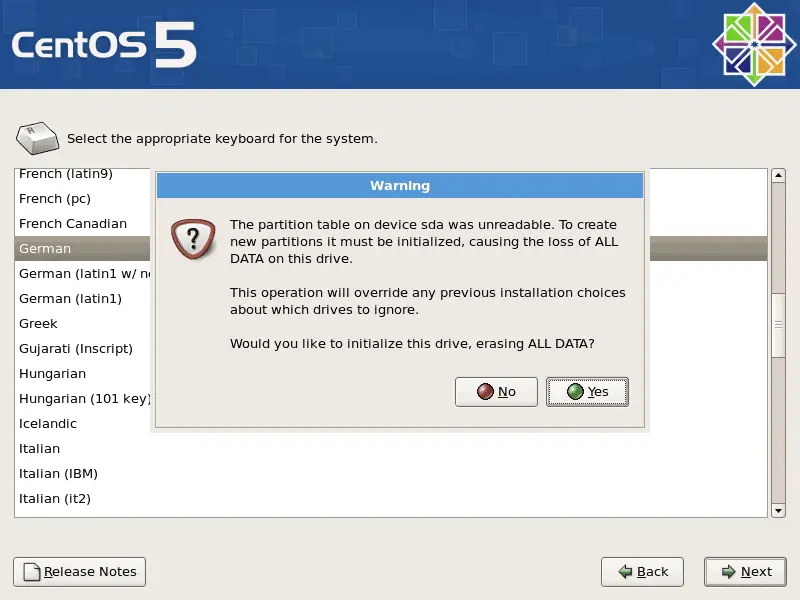The image size is (800, 600).
Task: Click the keyboard key icon
Action: click(x=37, y=138)
